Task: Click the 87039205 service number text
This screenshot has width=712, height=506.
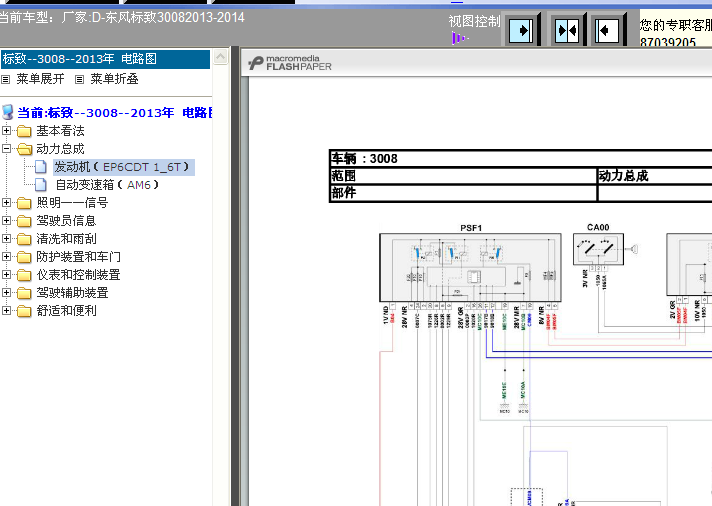Action: (x=668, y=42)
